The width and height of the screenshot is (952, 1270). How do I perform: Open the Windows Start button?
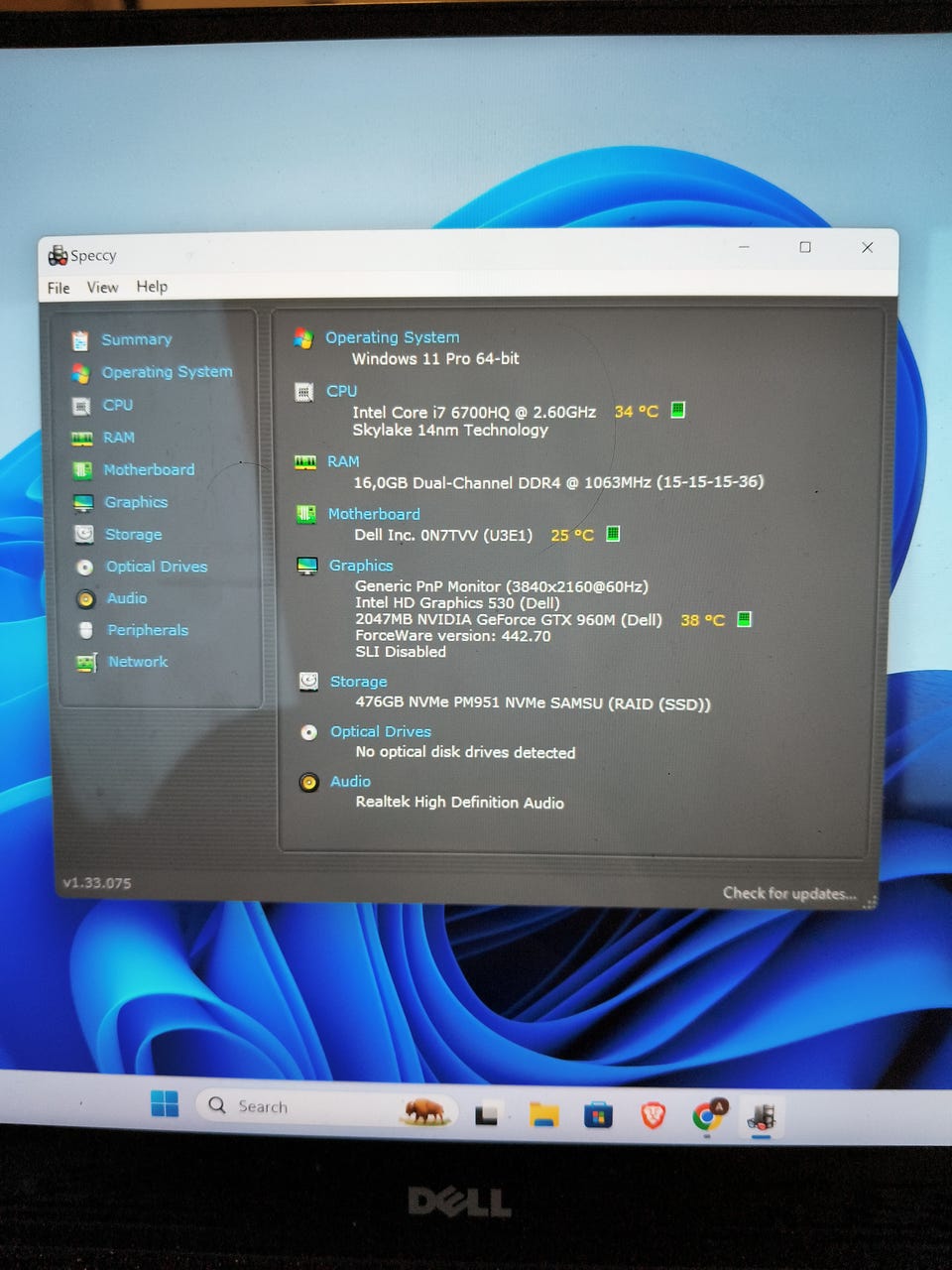click(x=165, y=1103)
